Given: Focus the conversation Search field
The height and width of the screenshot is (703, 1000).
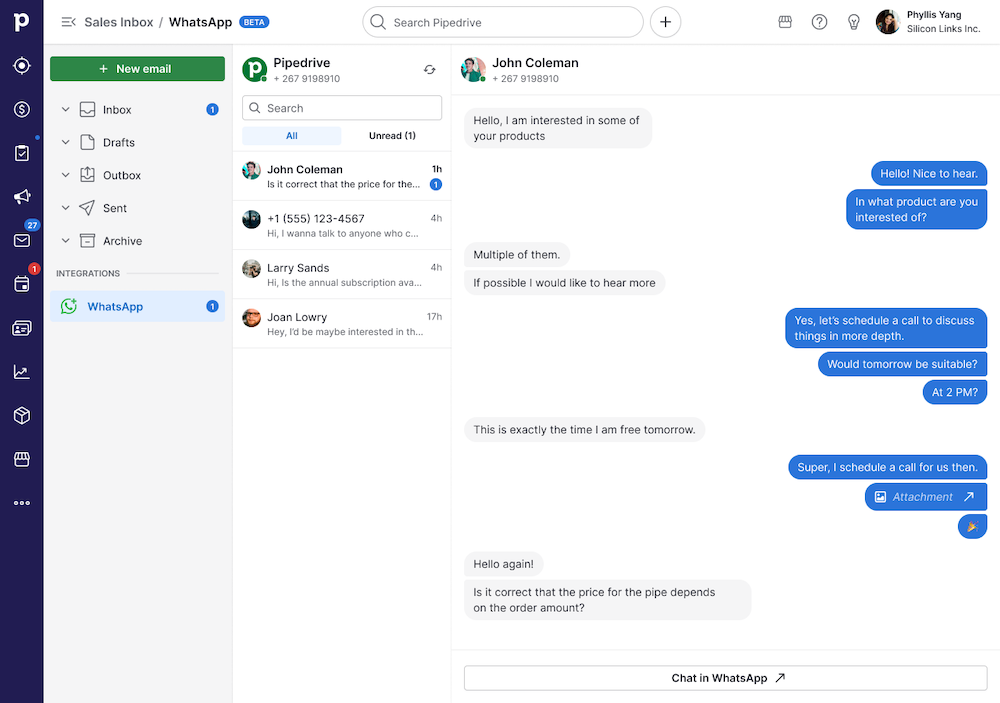Looking at the screenshot, I should pyautogui.click(x=342, y=108).
